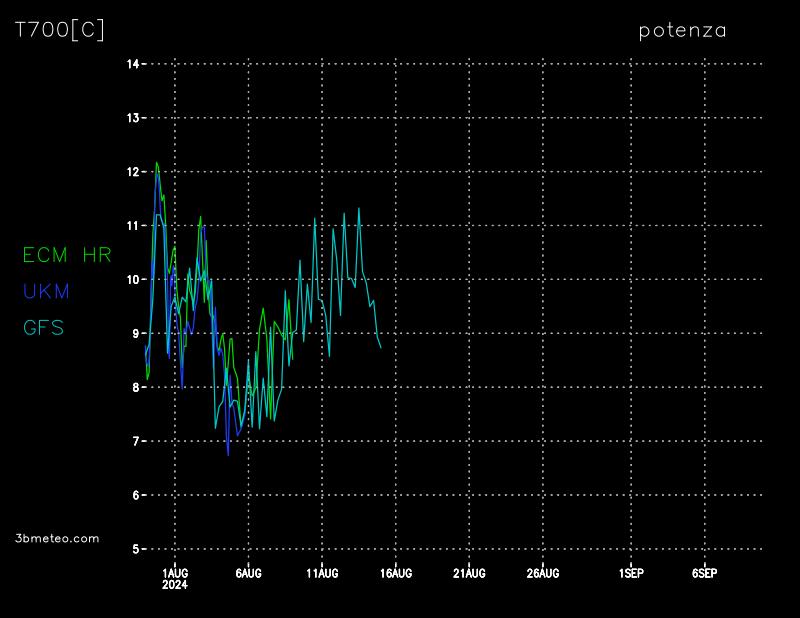The image size is (800, 618).
Task: Click the 10 value on temperature axis
Action: coord(132,280)
